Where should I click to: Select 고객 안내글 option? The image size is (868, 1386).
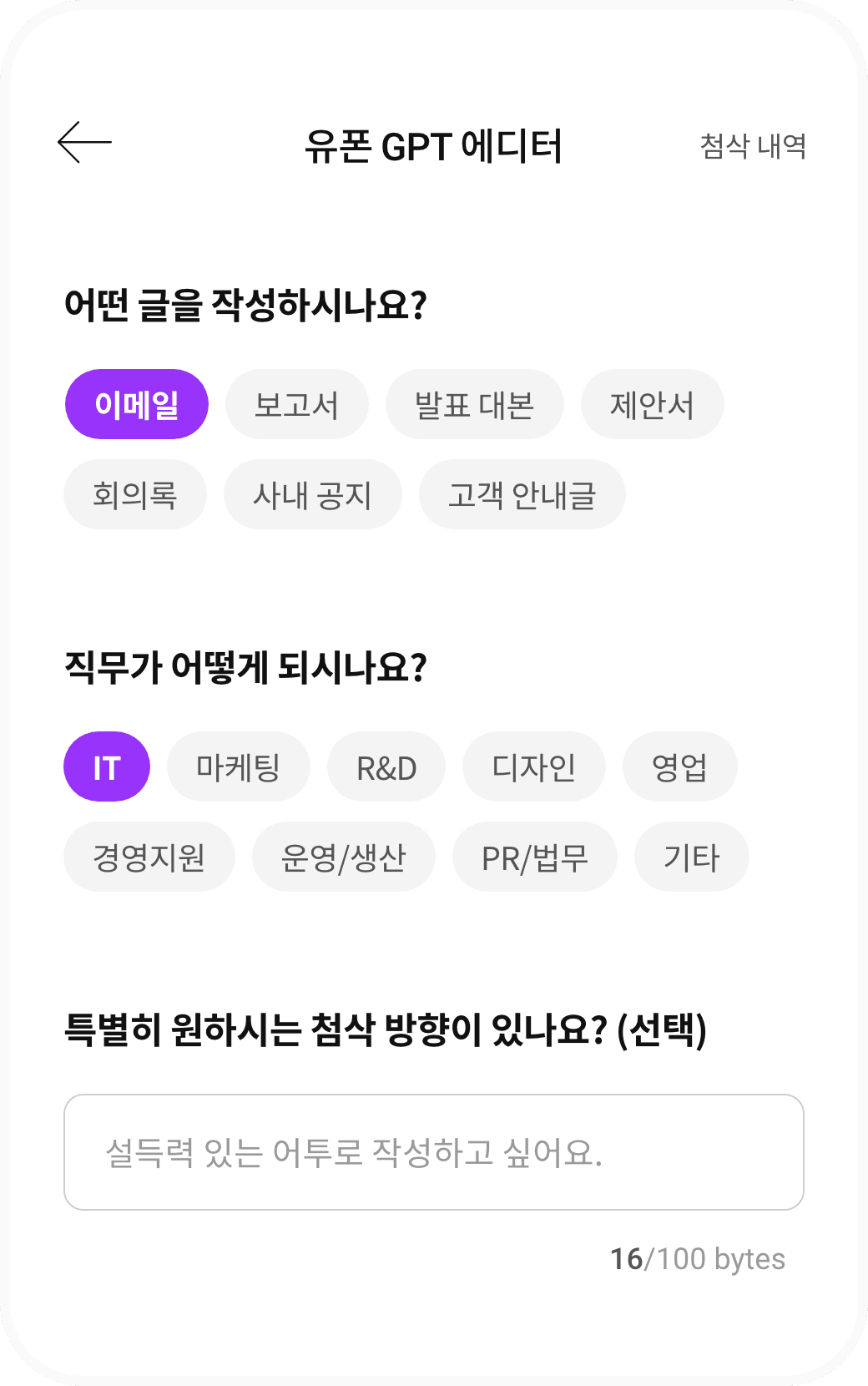tap(522, 495)
